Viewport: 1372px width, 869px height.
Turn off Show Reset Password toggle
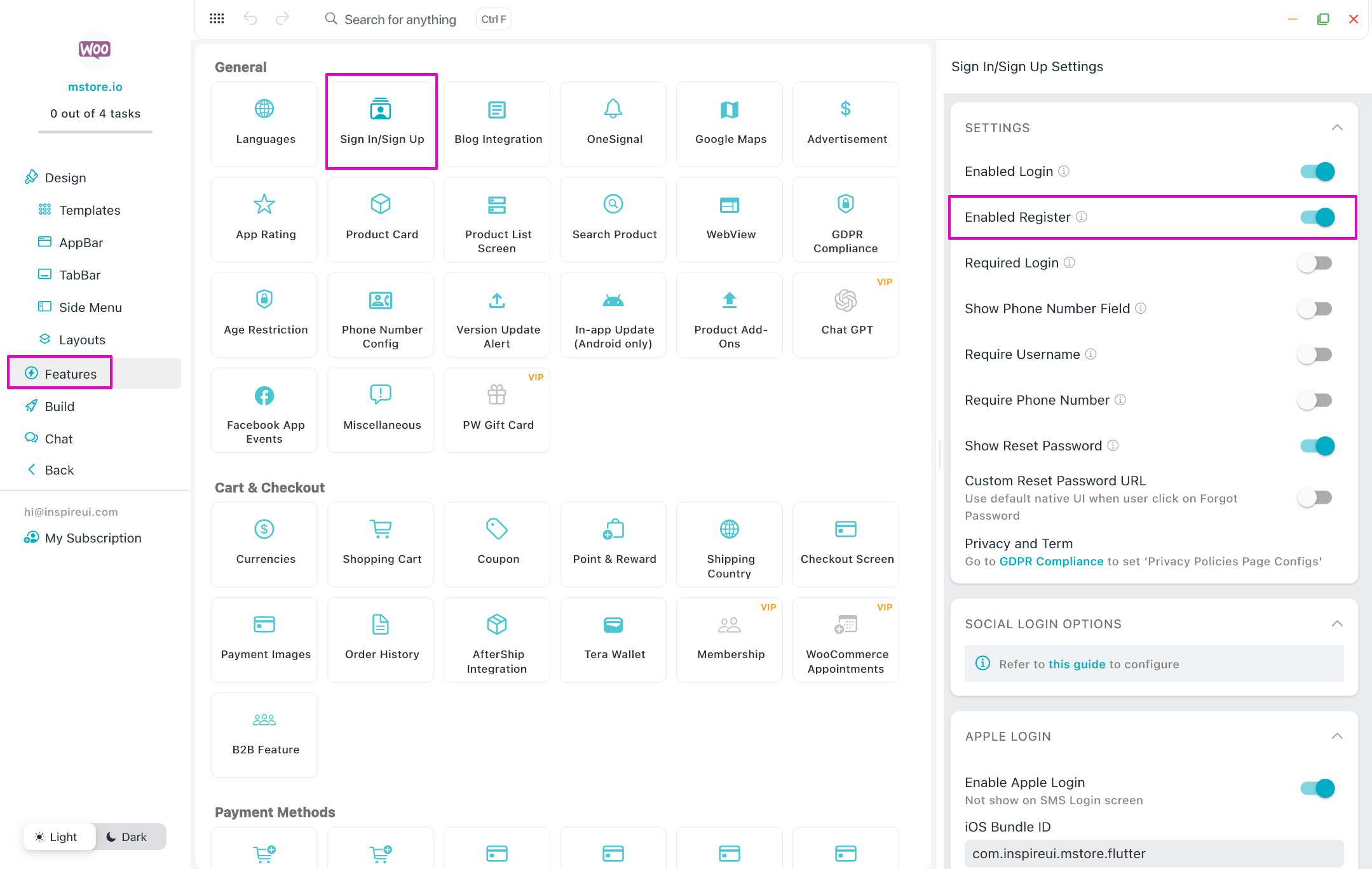click(x=1317, y=446)
